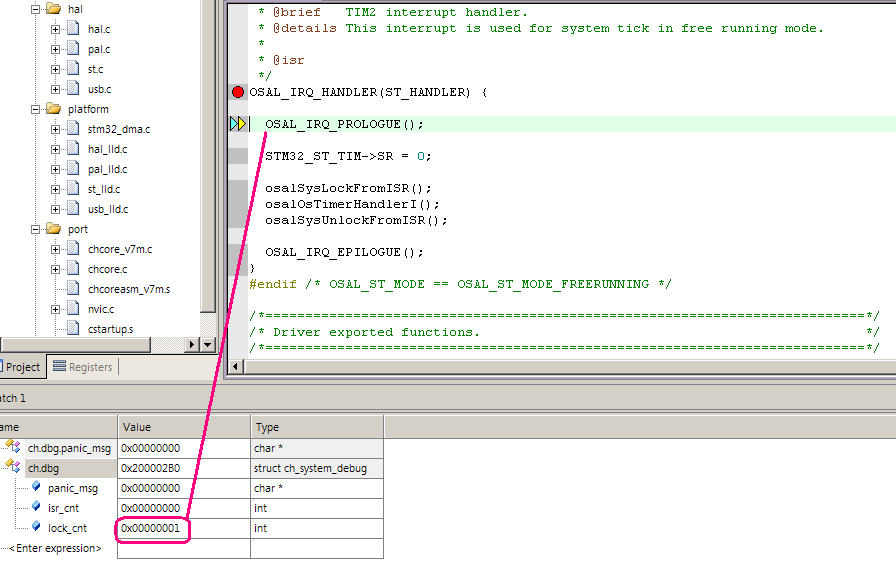
Task: Click the isr_cnt member icon
Action: pyautogui.click(x=36, y=506)
